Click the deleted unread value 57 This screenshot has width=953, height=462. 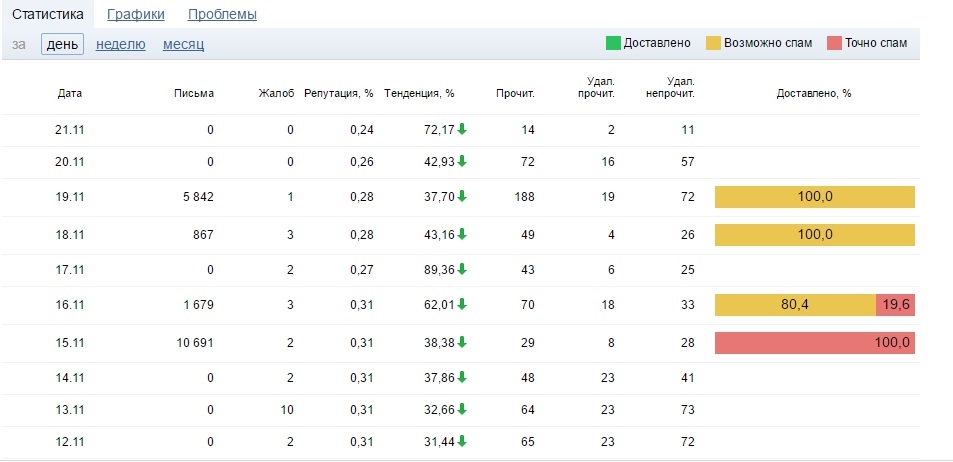pyautogui.click(x=688, y=162)
